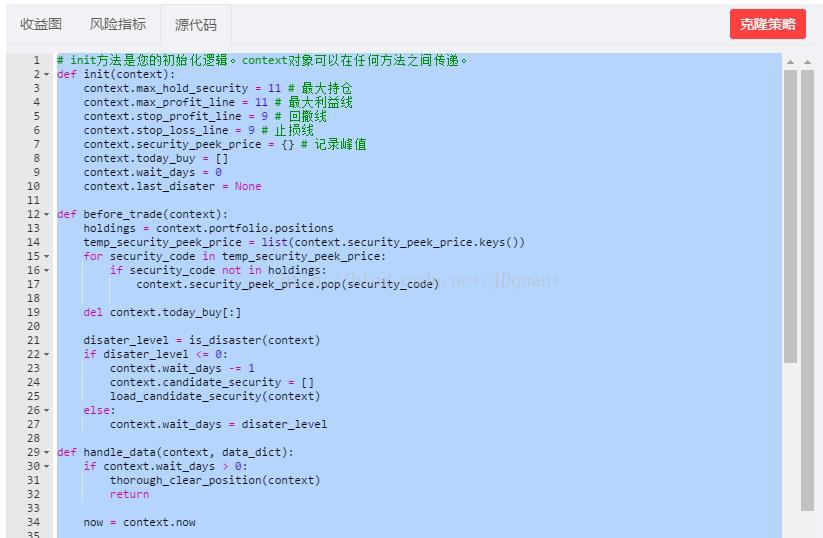This screenshot has height=538, width=823.
Task: Click 'context.candidate_security' on line 24
Action: pos(196,382)
